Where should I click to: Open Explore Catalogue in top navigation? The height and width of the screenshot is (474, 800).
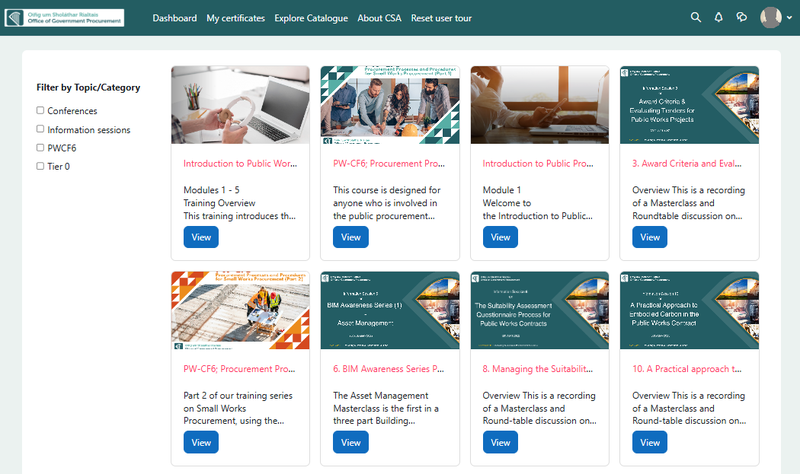[311, 18]
